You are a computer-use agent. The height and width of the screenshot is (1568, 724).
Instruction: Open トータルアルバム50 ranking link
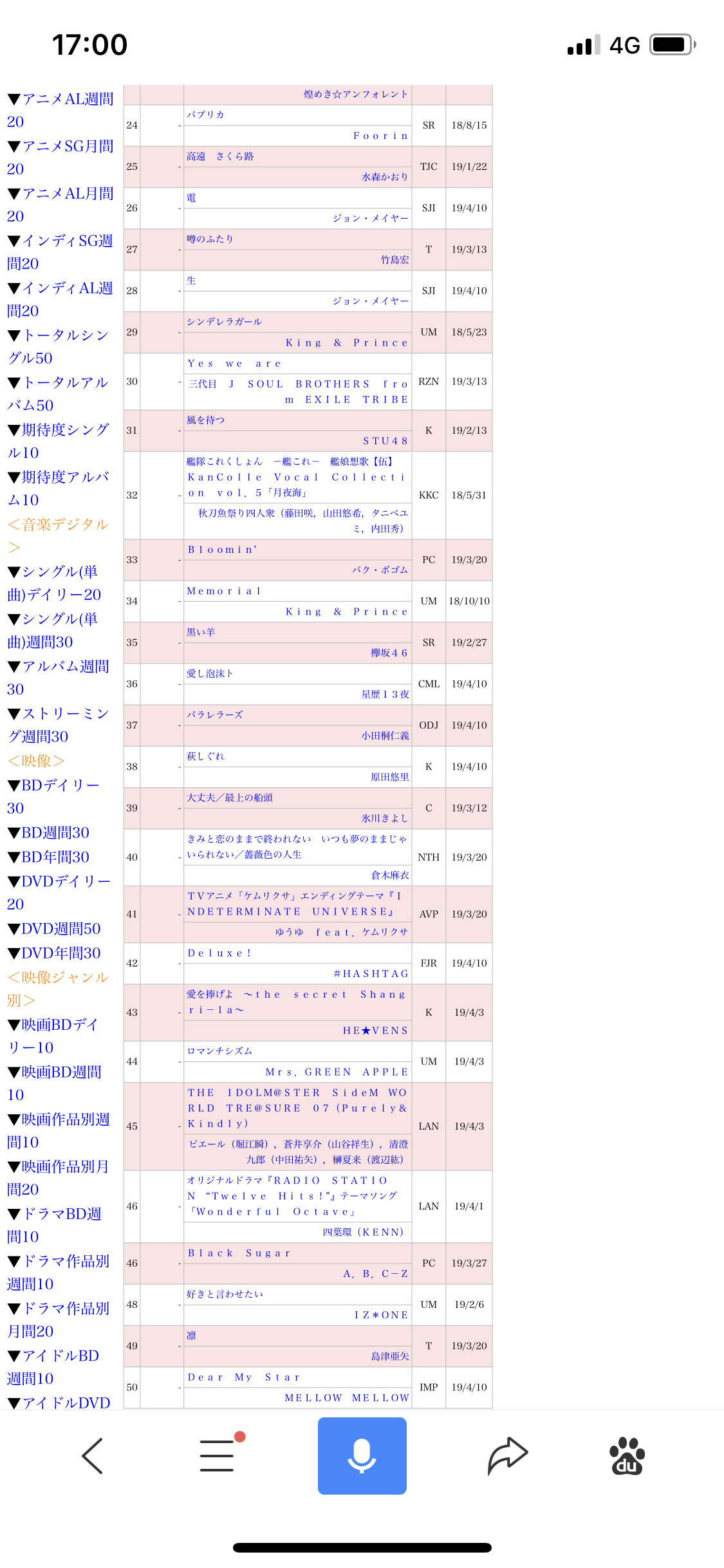58,394
